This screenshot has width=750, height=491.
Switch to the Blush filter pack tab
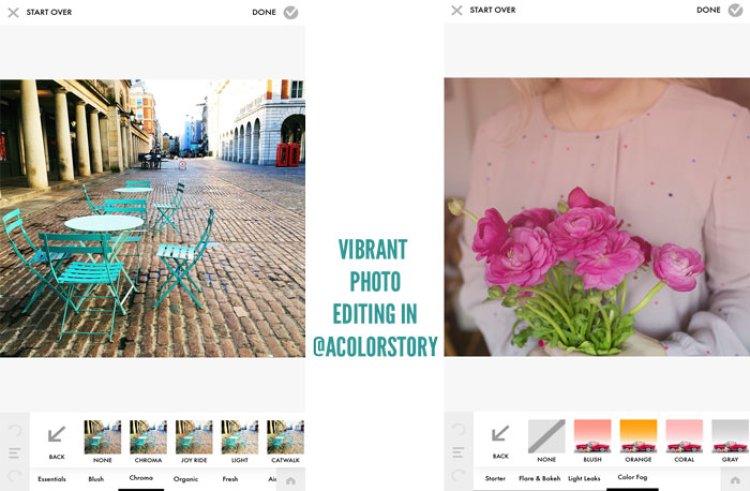pos(96,479)
